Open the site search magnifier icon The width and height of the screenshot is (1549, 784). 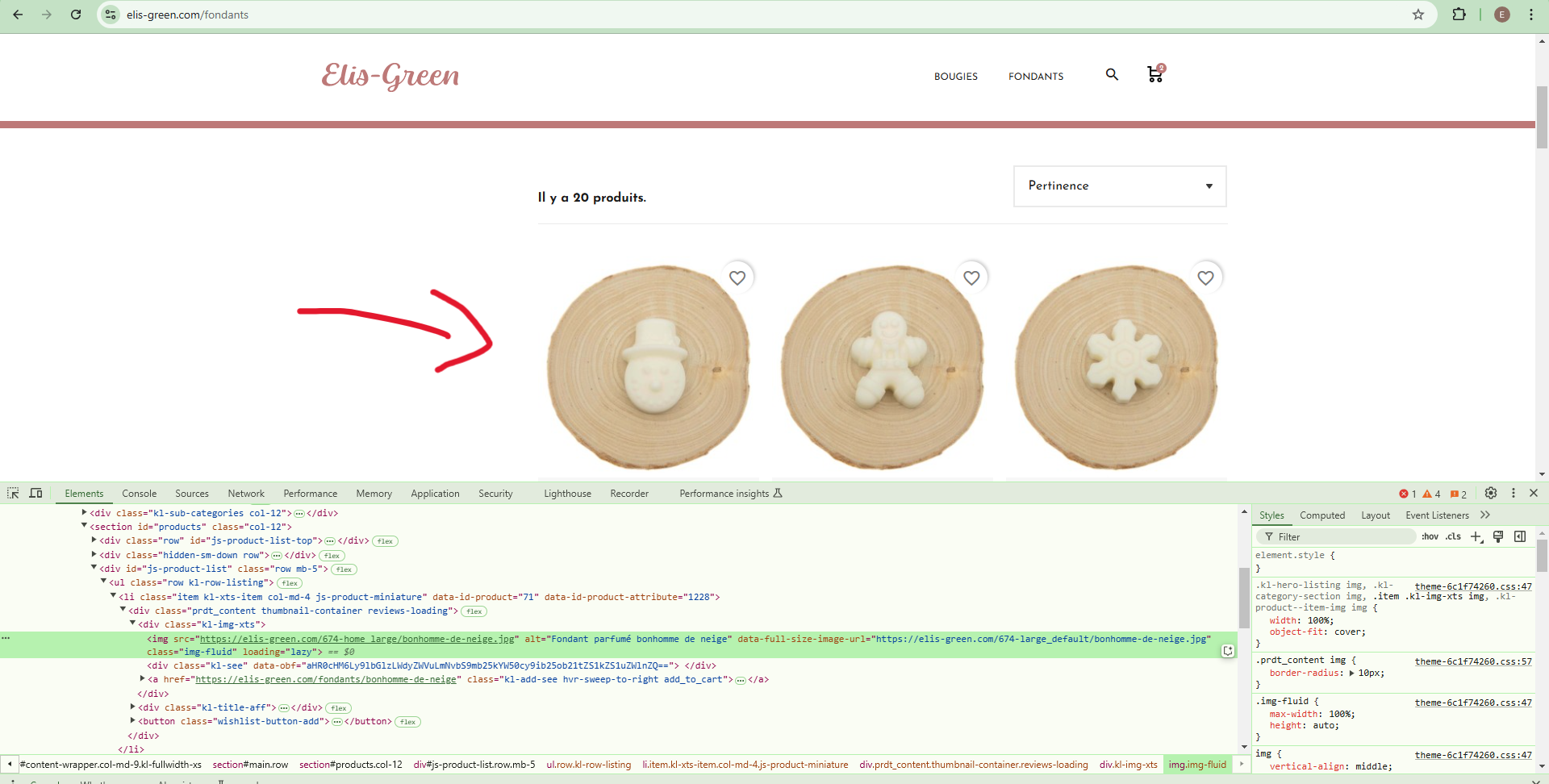(1112, 75)
